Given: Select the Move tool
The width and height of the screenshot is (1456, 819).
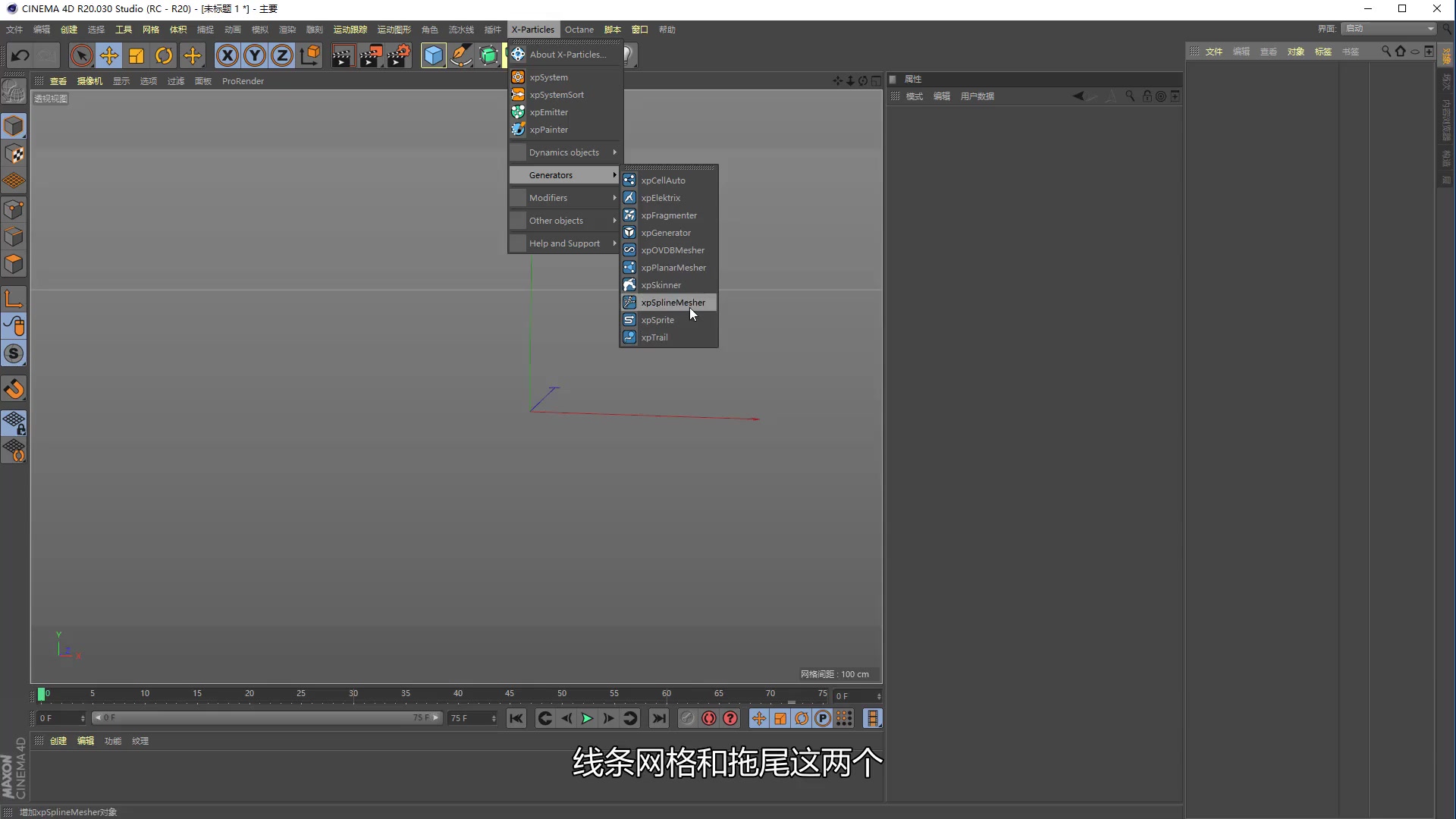Looking at the screenshot, I should coord(108,55).
